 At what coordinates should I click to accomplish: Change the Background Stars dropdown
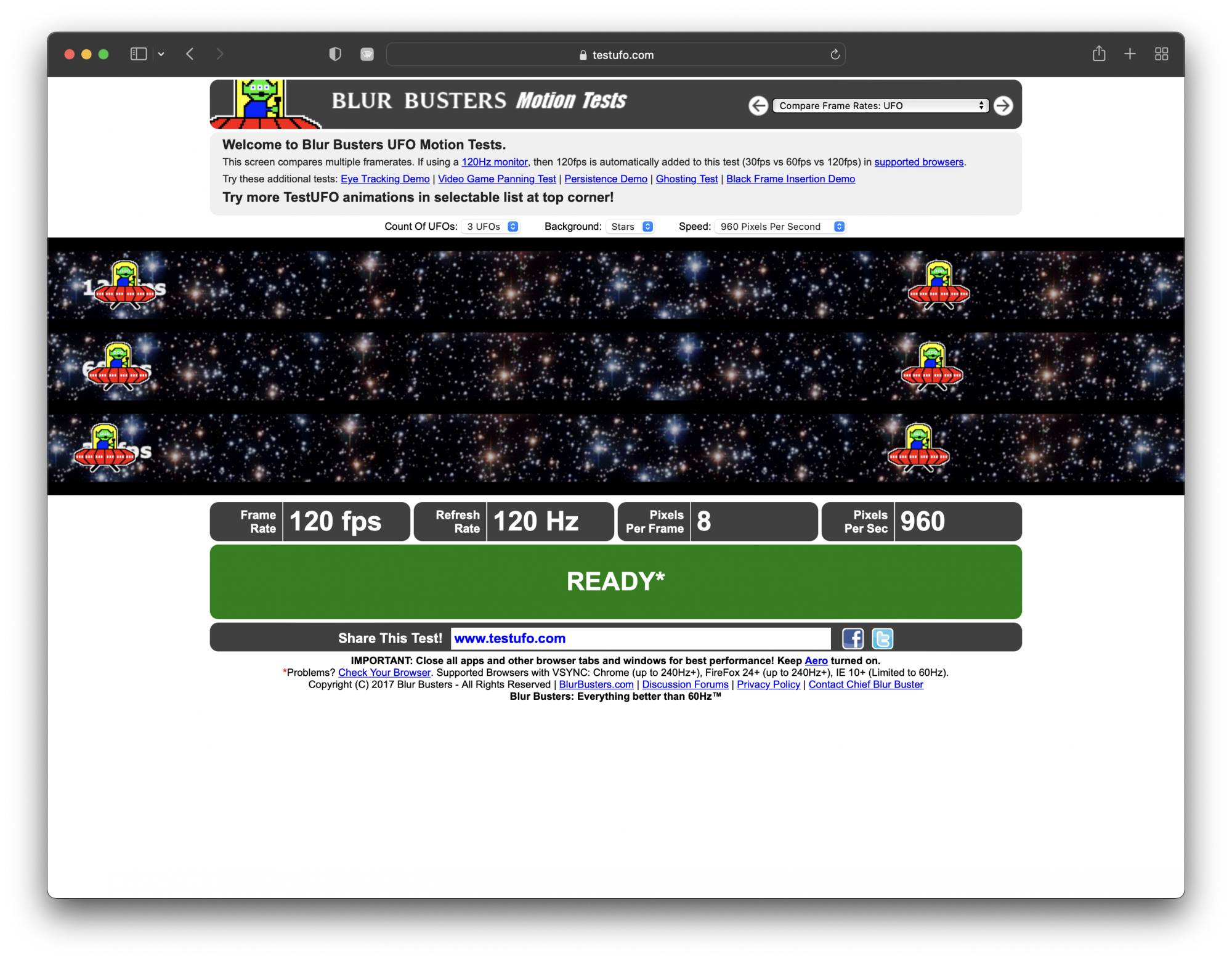click(x=631, y=227)
